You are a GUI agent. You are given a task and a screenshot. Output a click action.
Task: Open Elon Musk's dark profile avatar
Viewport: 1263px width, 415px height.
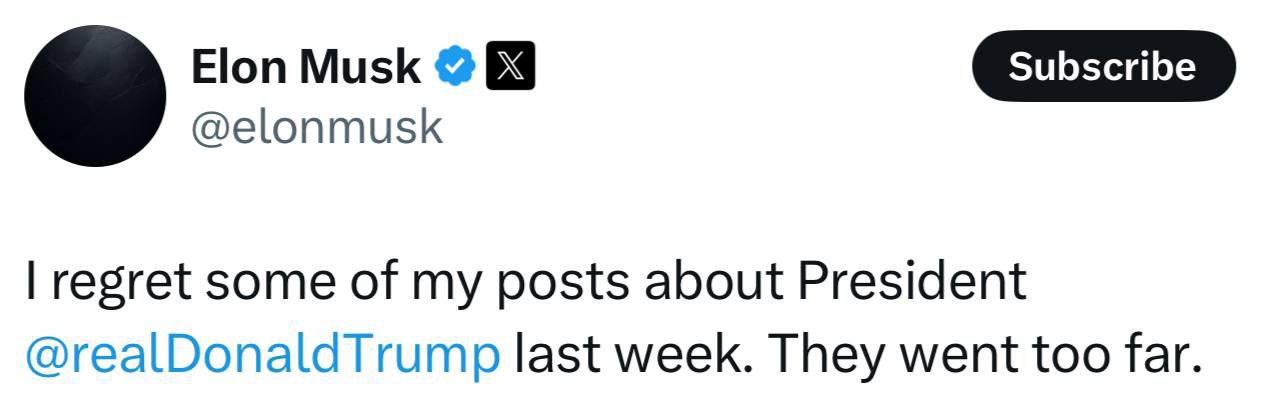[95, 97]
